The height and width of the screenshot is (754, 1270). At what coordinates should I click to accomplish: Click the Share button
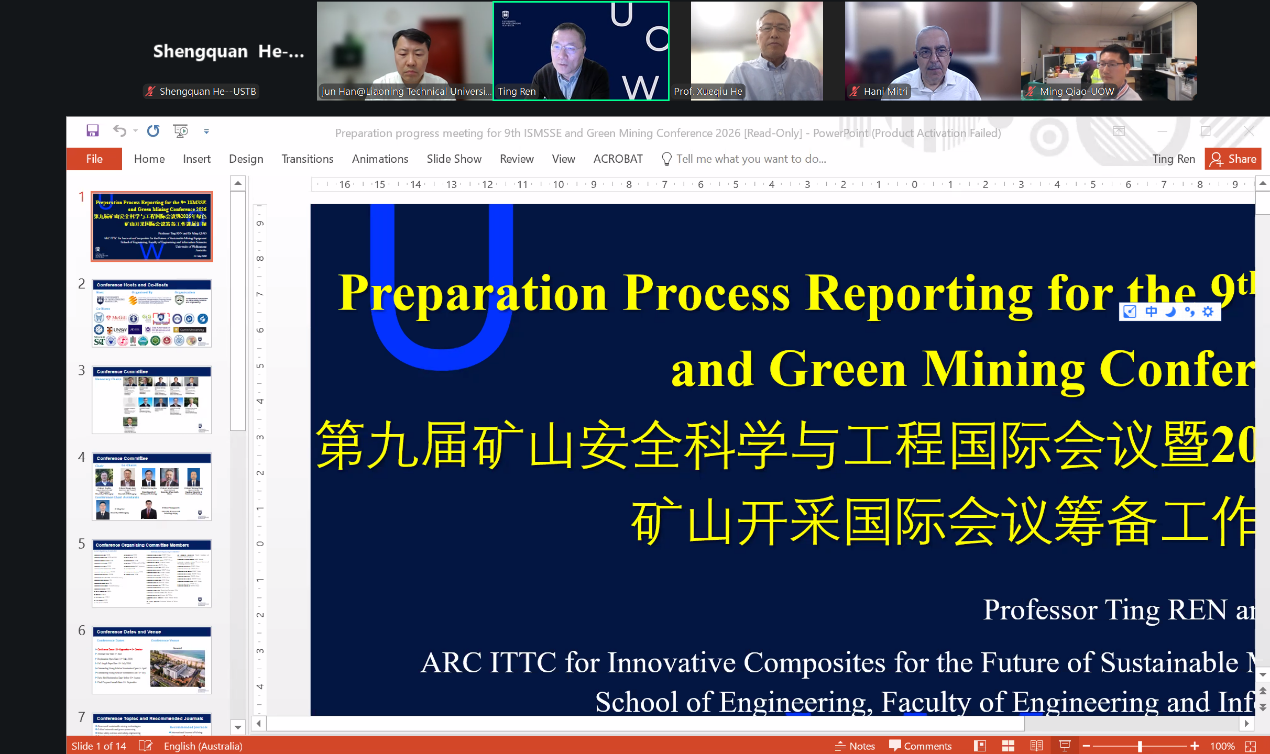(x=1233, y=159)
